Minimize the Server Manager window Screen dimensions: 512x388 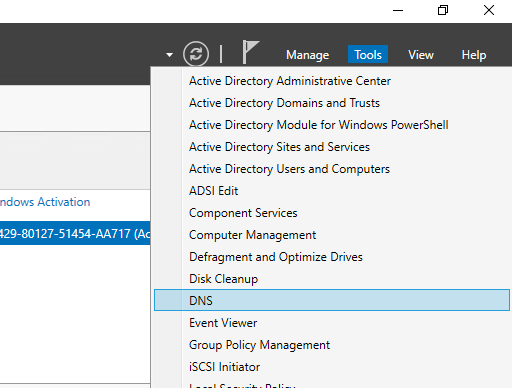pos(398,10)
